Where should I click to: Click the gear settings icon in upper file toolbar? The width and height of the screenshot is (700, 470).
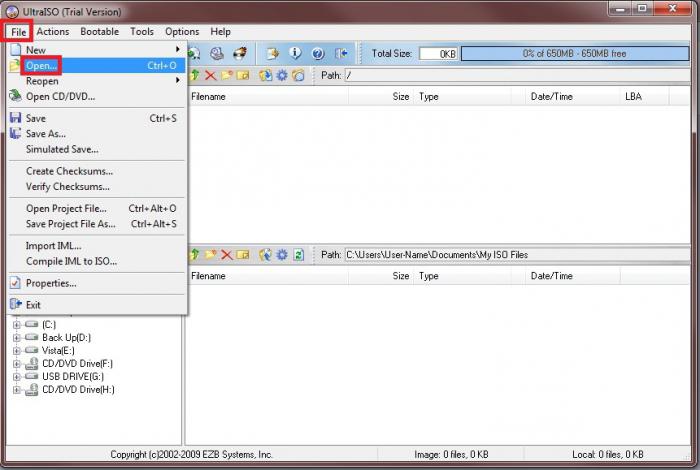point(282,75)
